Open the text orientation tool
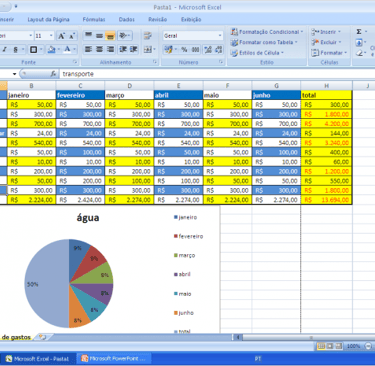Screen dimensions: 375x366 125,35
